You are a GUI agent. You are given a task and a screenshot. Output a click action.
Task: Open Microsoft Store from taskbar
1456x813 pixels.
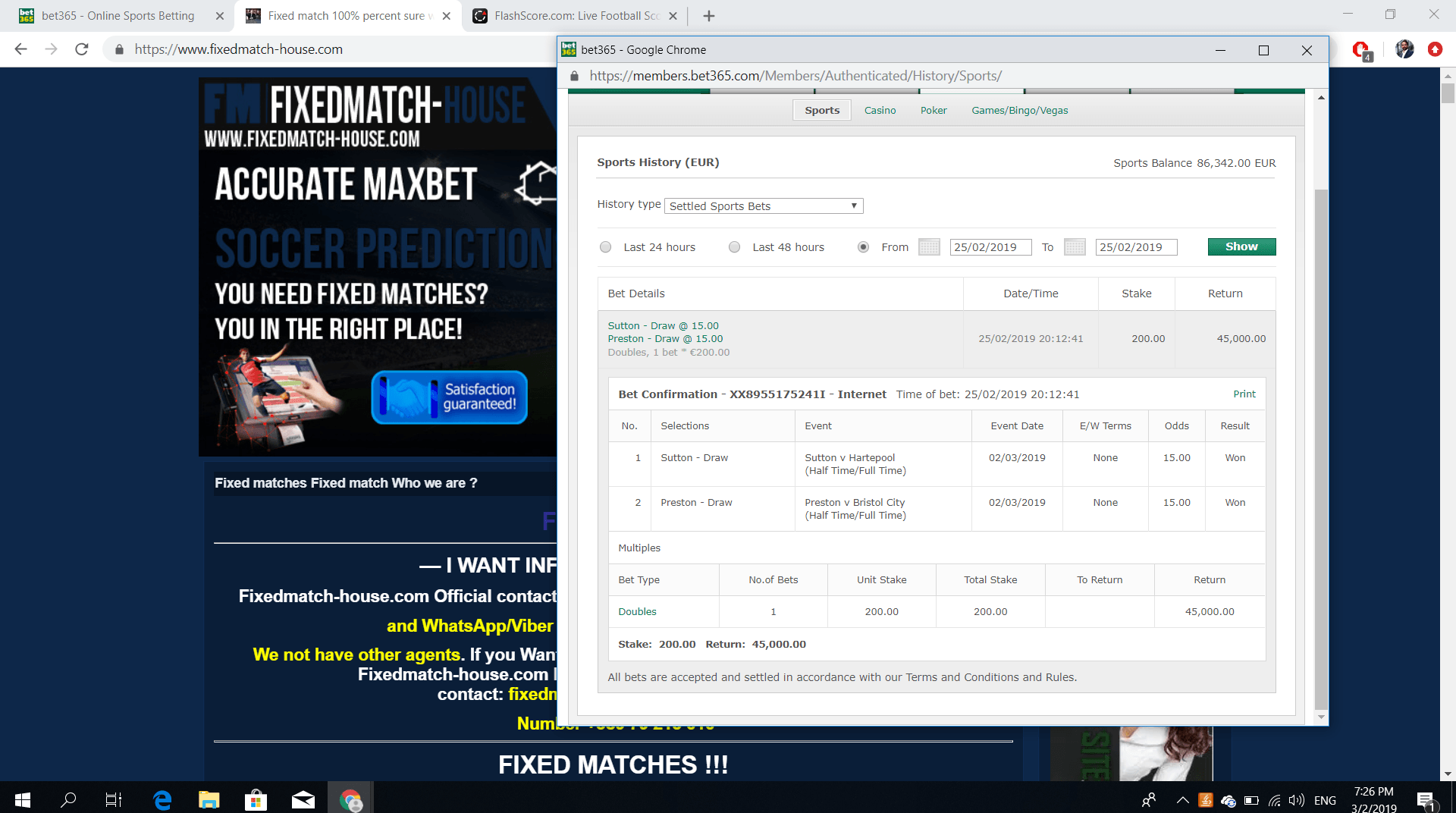click(256, 799)
